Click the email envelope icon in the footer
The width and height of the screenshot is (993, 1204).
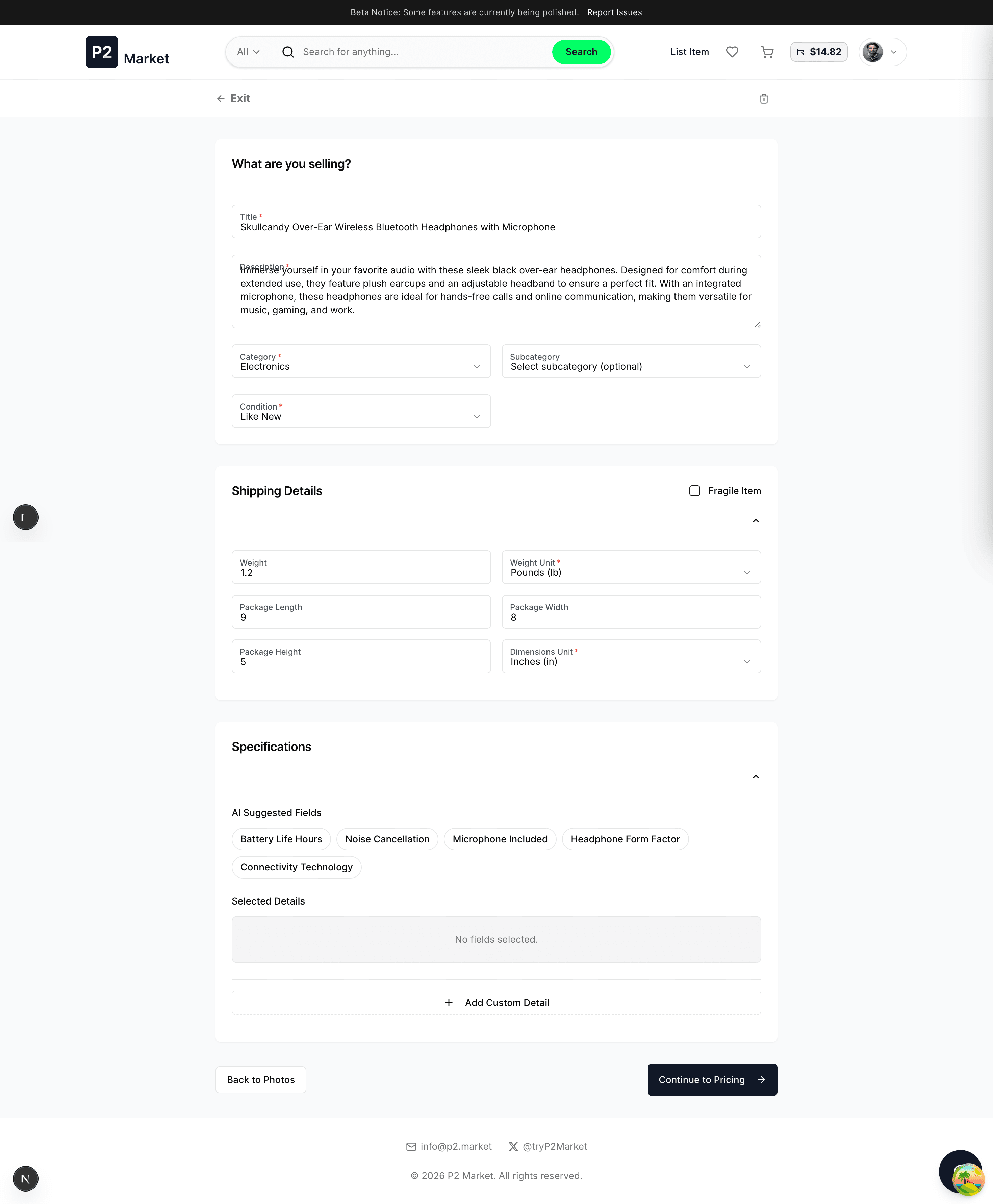411,1146
